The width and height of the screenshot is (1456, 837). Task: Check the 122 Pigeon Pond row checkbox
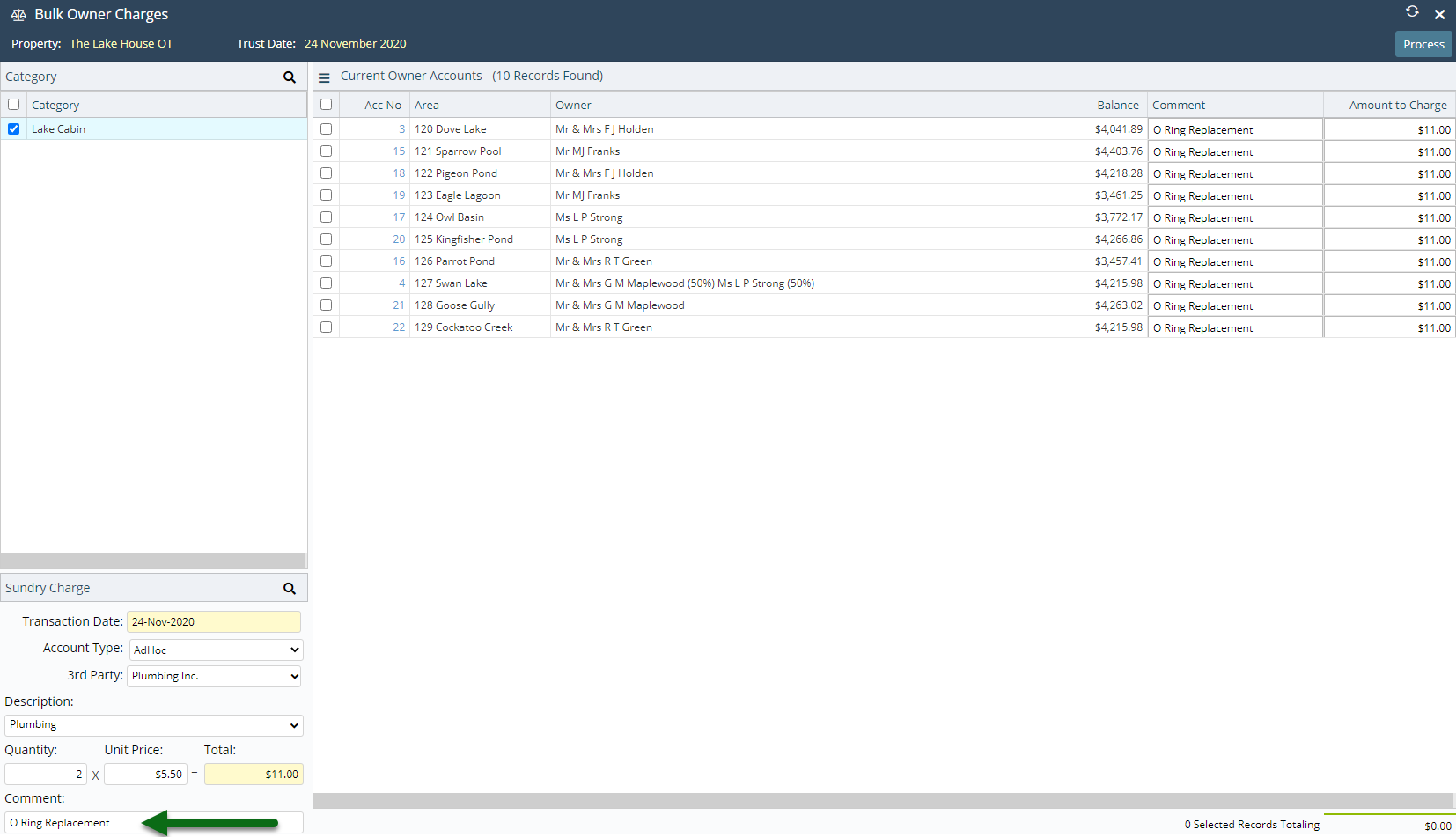326,173
